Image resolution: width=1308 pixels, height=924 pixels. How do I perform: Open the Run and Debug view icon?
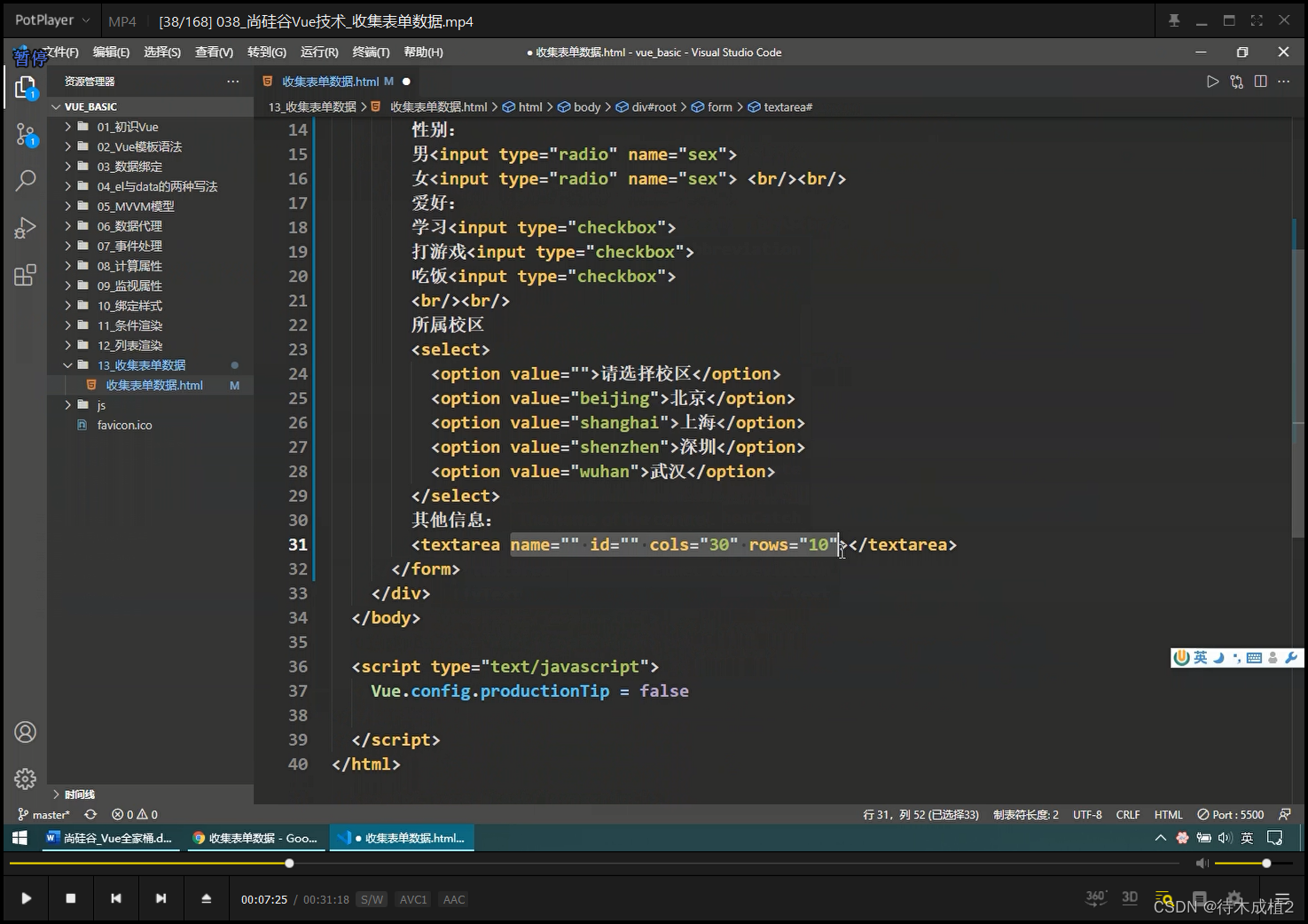coord(26,228)
